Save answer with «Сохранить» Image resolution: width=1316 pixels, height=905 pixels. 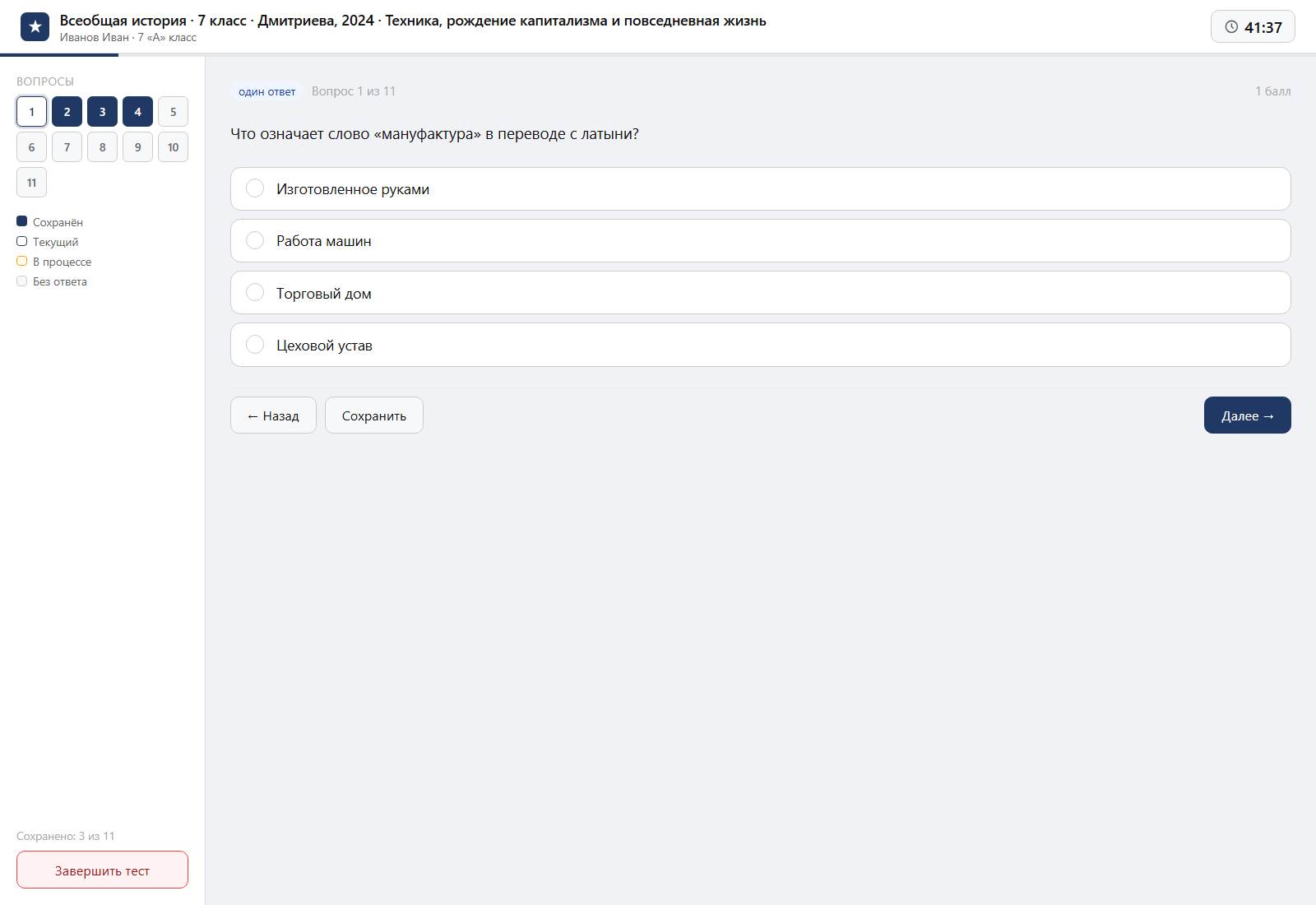pyautogui.click(x=374, y=415)
